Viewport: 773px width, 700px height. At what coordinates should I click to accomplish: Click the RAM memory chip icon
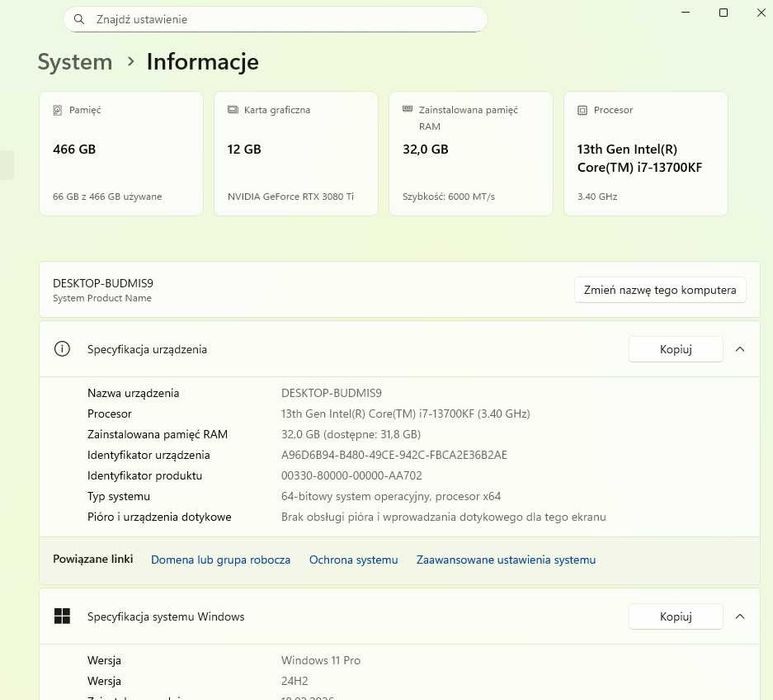(407, 109)
